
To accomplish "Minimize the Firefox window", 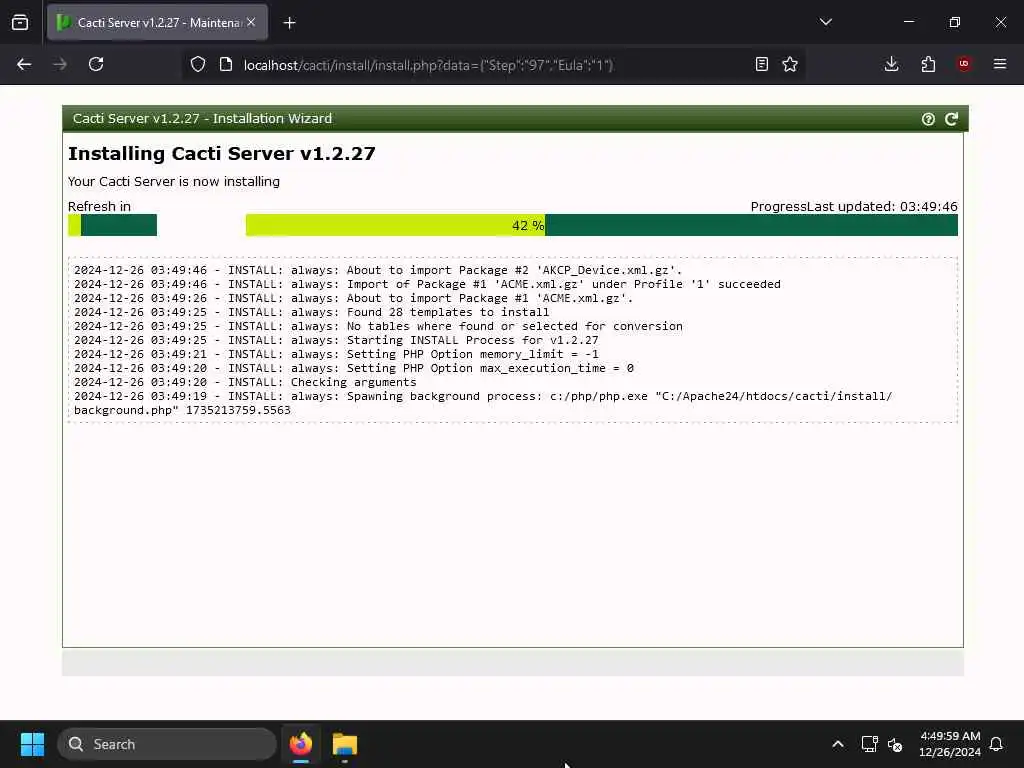I will (908, 22).
